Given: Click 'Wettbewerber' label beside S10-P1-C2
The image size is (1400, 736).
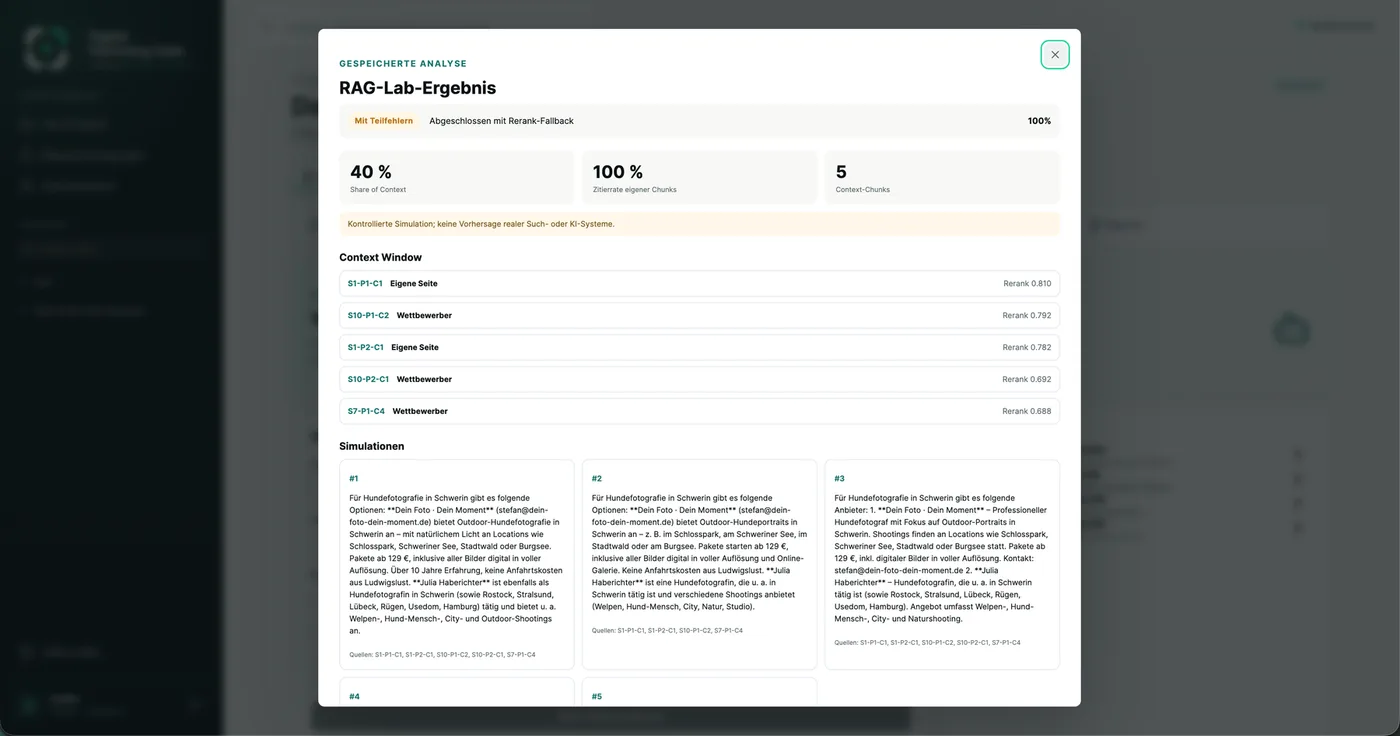Looking at the screenshot, I should coord(424,315).
